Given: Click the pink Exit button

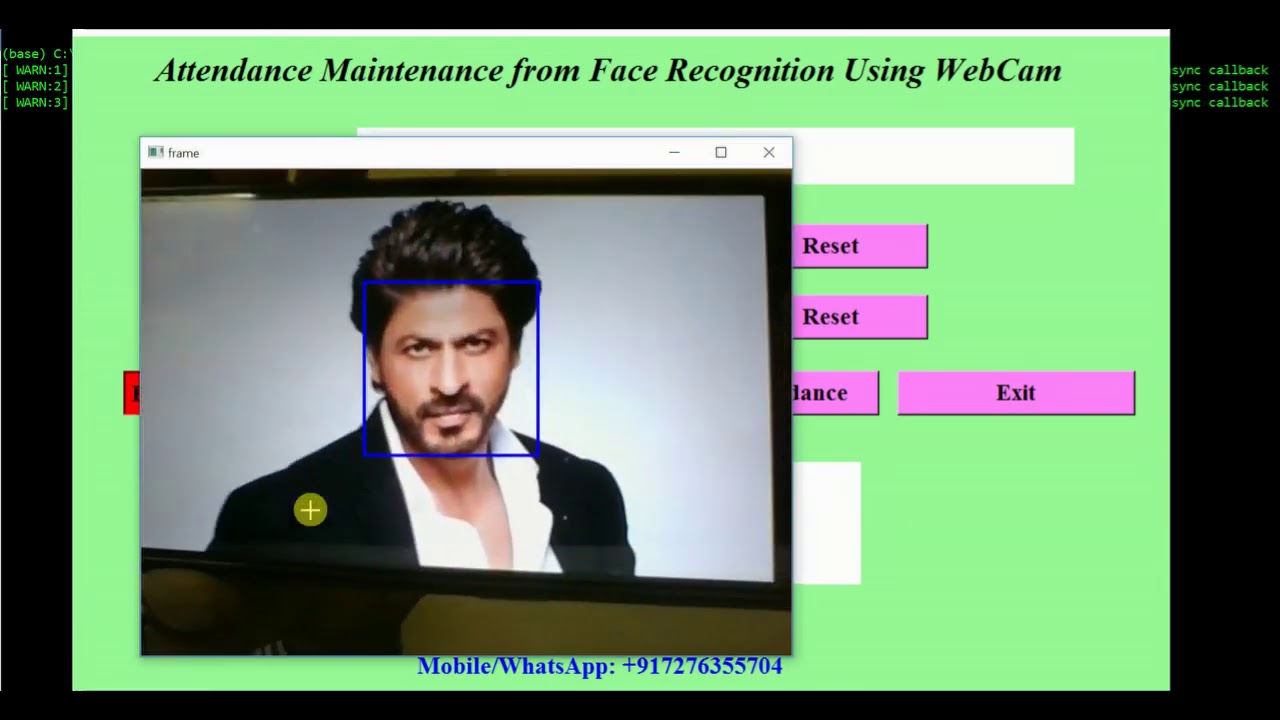Looking at the screenshot, I should 1016,393.
